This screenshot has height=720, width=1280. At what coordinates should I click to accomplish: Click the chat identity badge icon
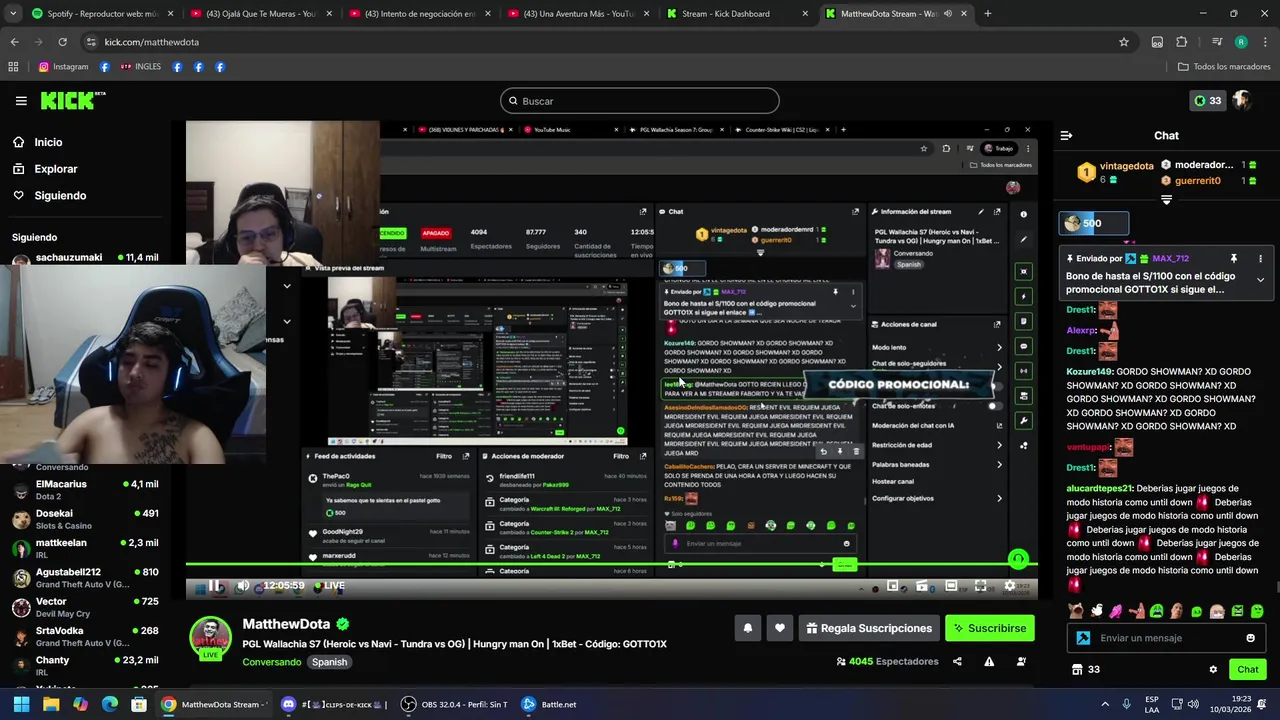point(1083,638)
